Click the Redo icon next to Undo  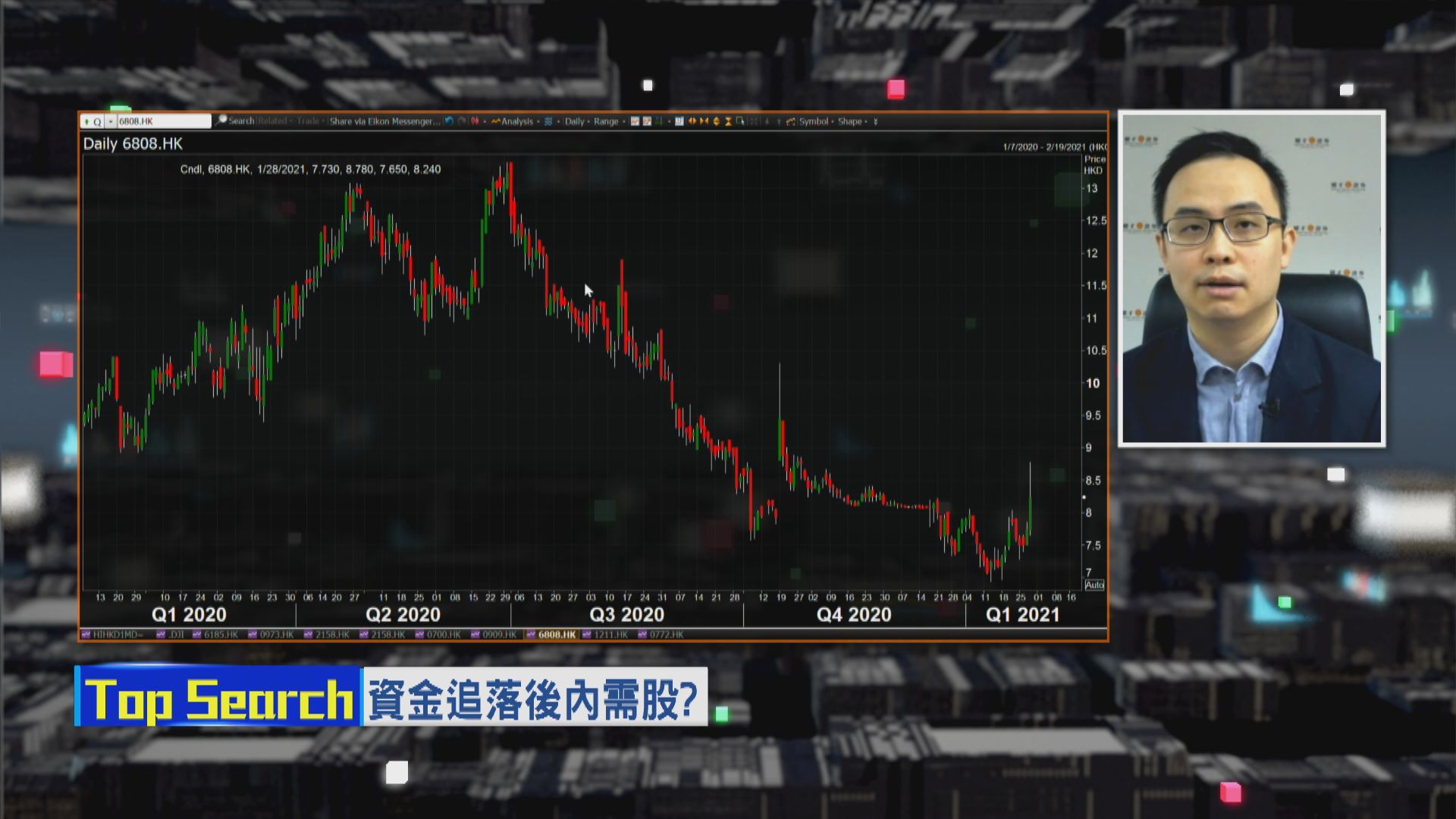coord(461,121)
